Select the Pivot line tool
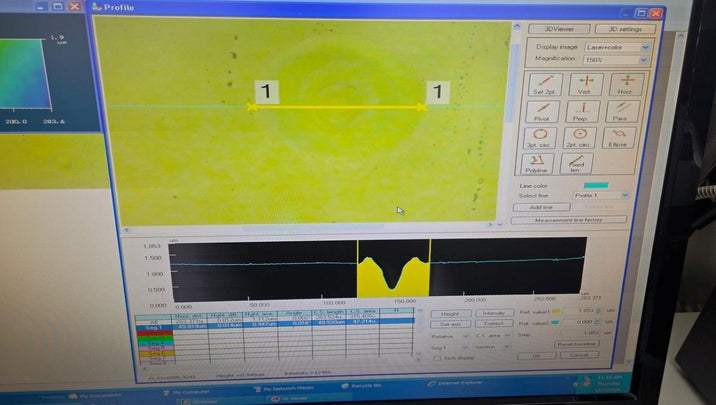 point(542,111)
